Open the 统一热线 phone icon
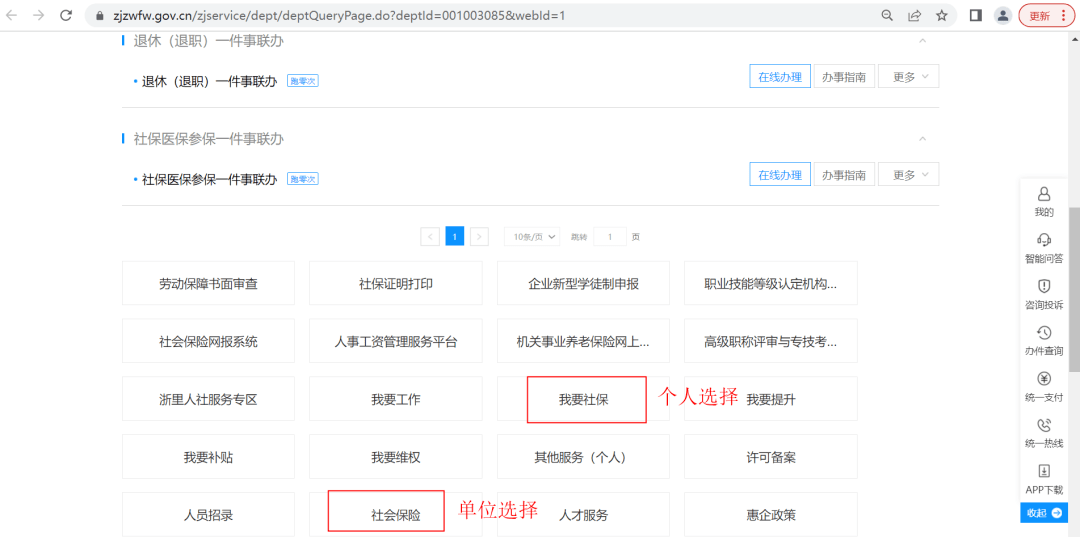This screenshot has width=1080, height=537. pyautogui.click(x=1044, y=425)
